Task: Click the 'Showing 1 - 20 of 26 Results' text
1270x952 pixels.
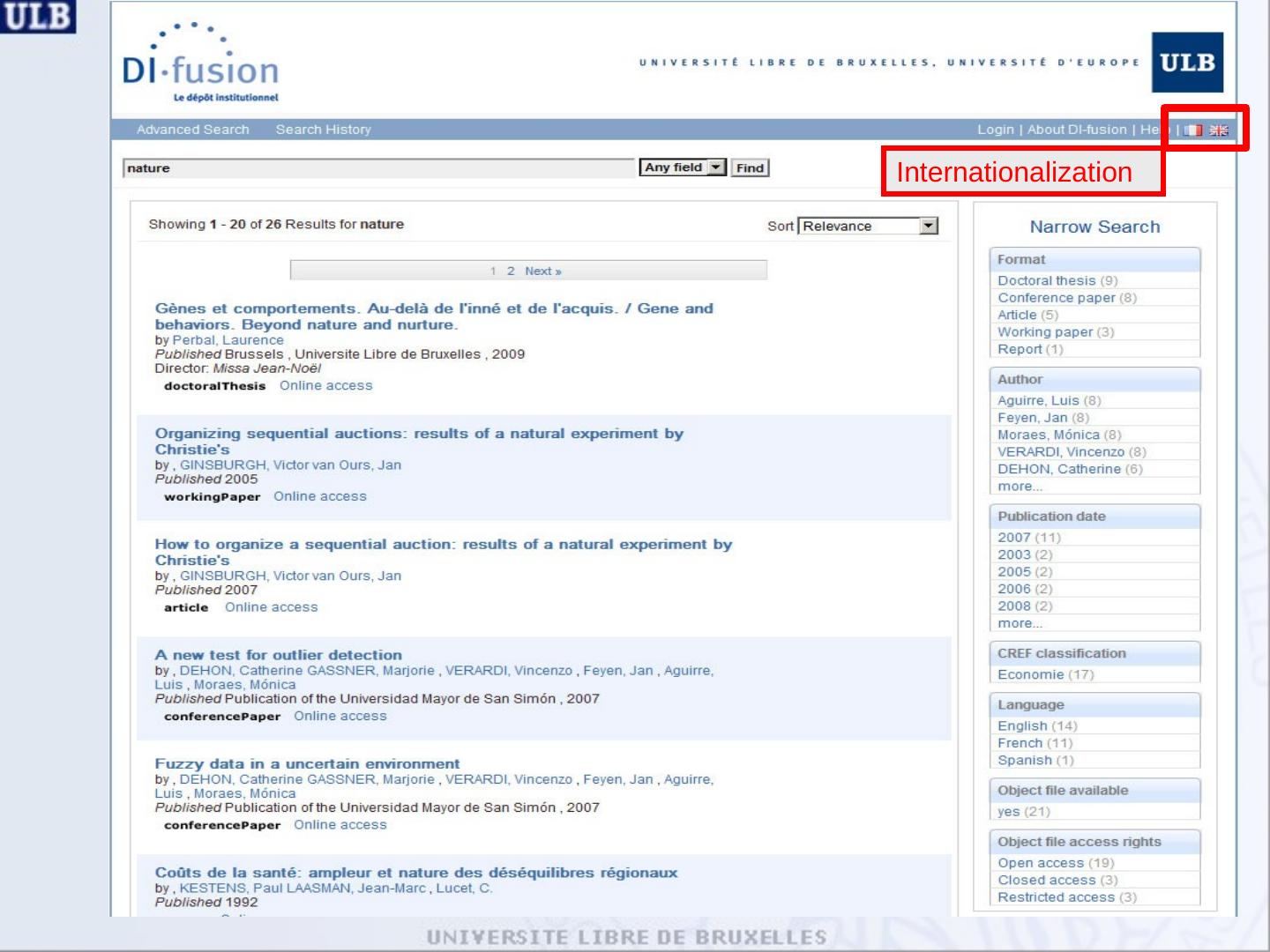Action: coord(276,225)
